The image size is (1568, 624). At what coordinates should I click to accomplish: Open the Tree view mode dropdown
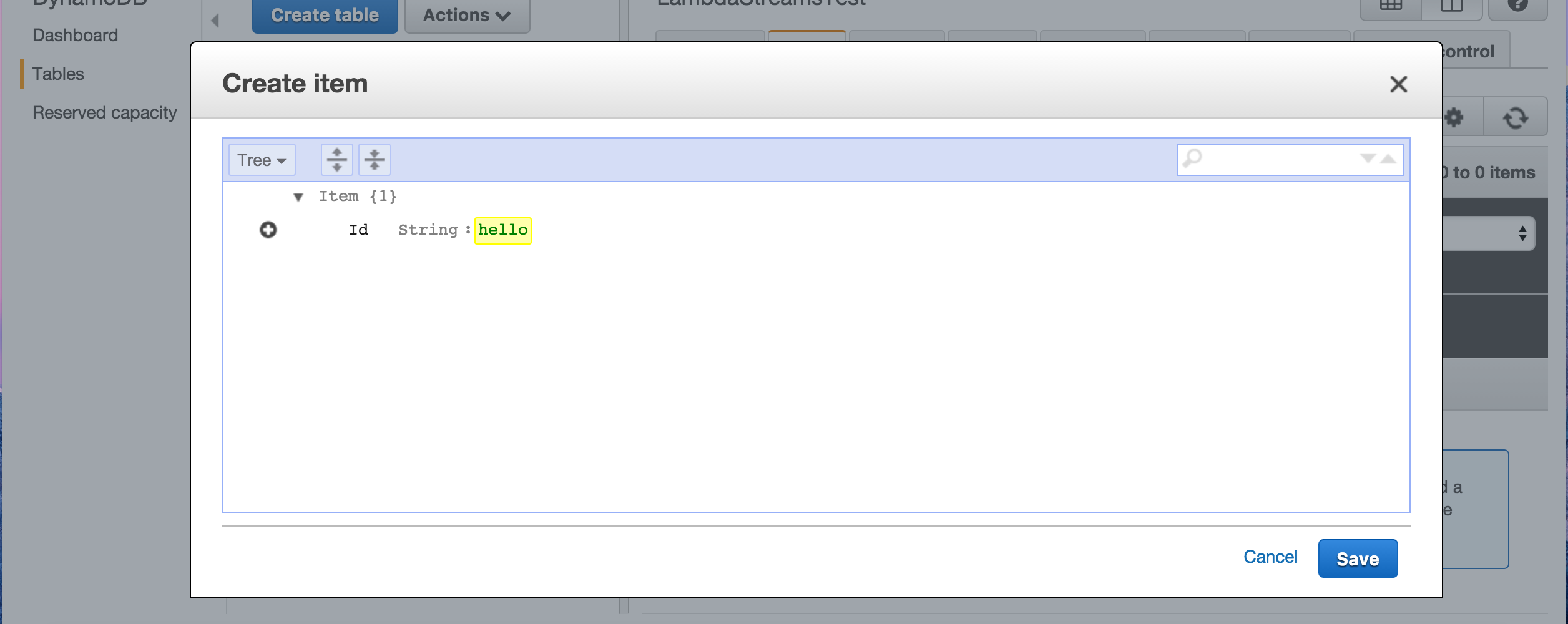click(x=261, y=159)
